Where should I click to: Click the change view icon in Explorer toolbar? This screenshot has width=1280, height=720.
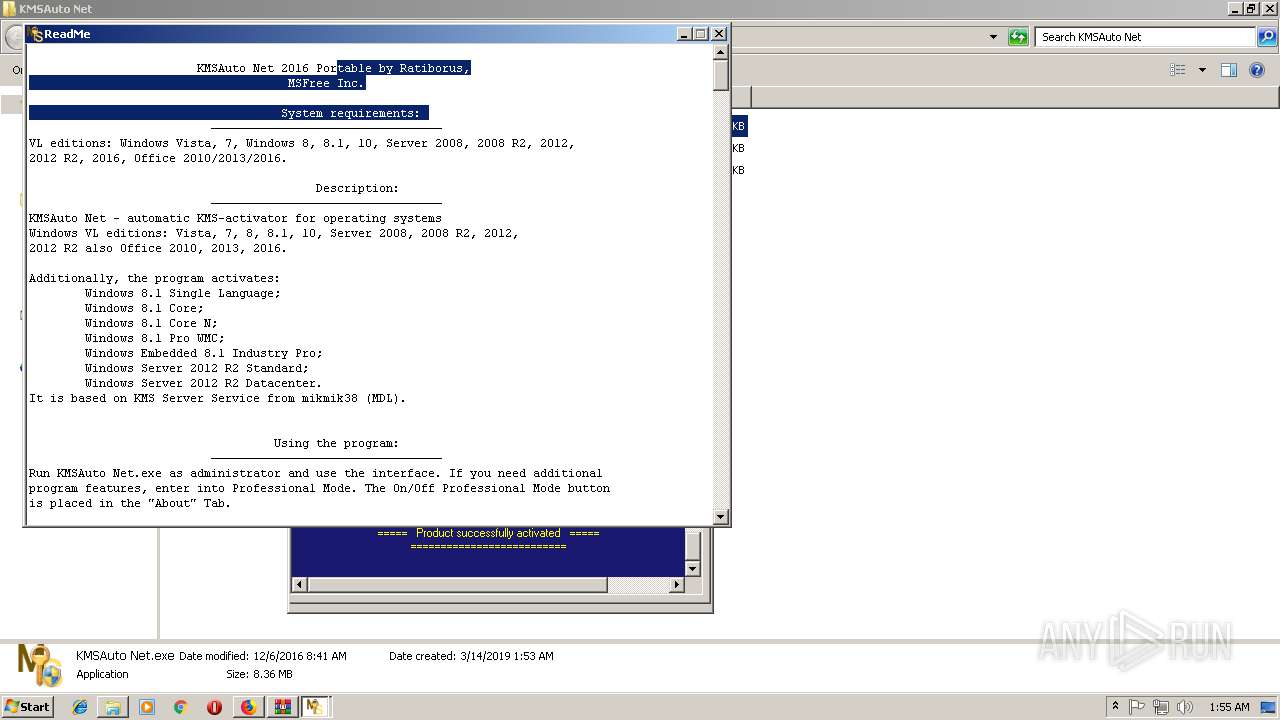tap(1178, 70)
